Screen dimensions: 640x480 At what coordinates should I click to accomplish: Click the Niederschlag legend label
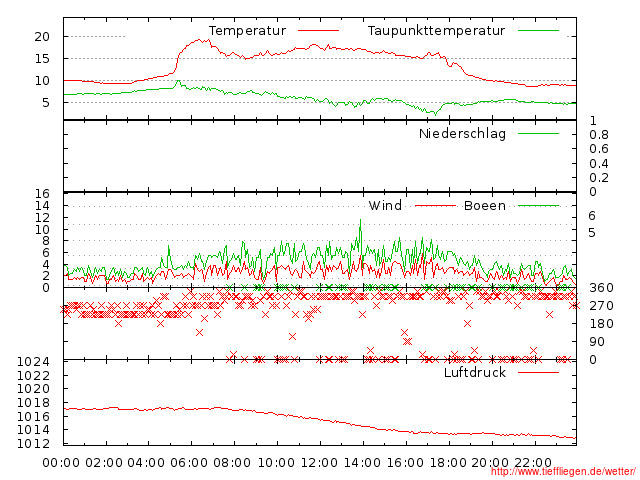point(462,133)
